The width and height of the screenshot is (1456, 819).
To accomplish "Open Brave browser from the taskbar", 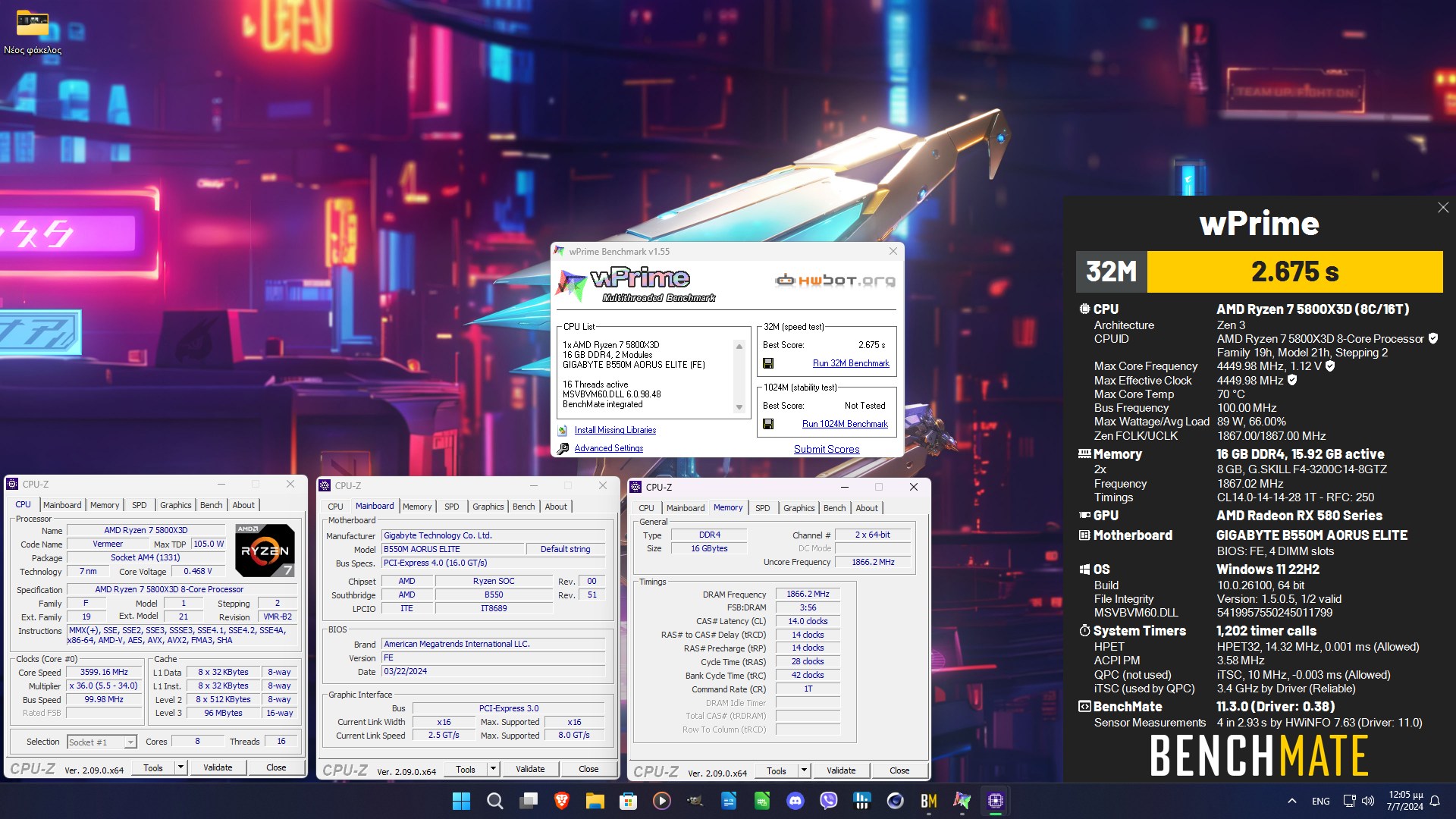I will [x=562, y=801].
